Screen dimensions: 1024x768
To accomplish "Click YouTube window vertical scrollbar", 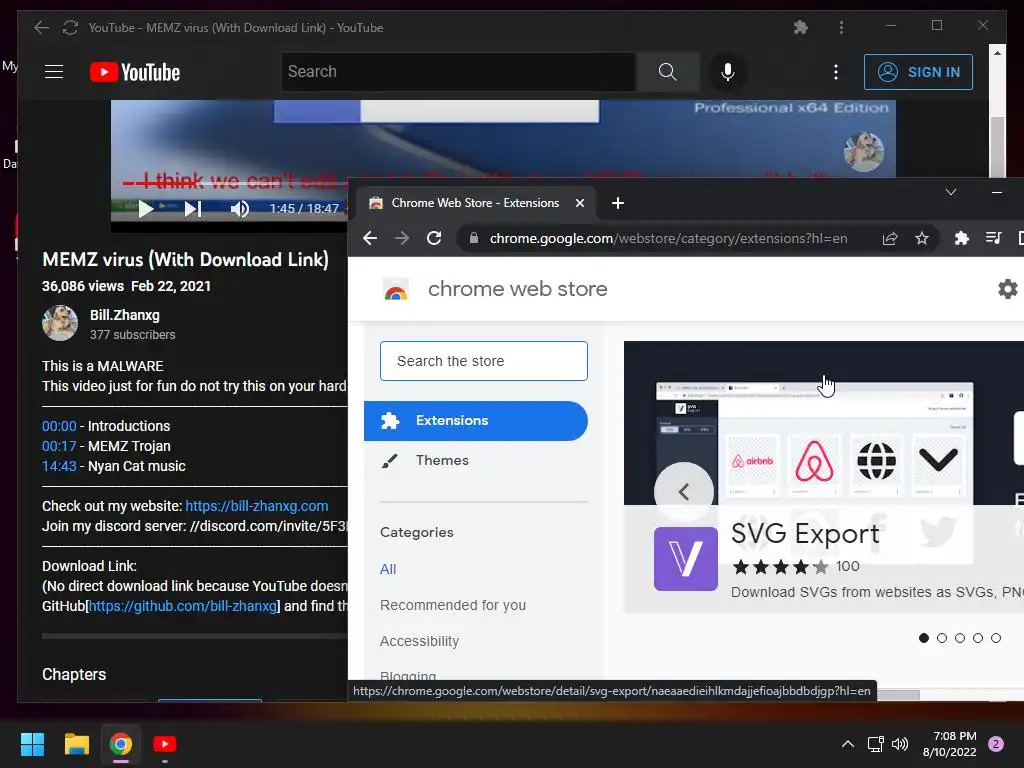I will pyautogui.click(x=997, y=147).
